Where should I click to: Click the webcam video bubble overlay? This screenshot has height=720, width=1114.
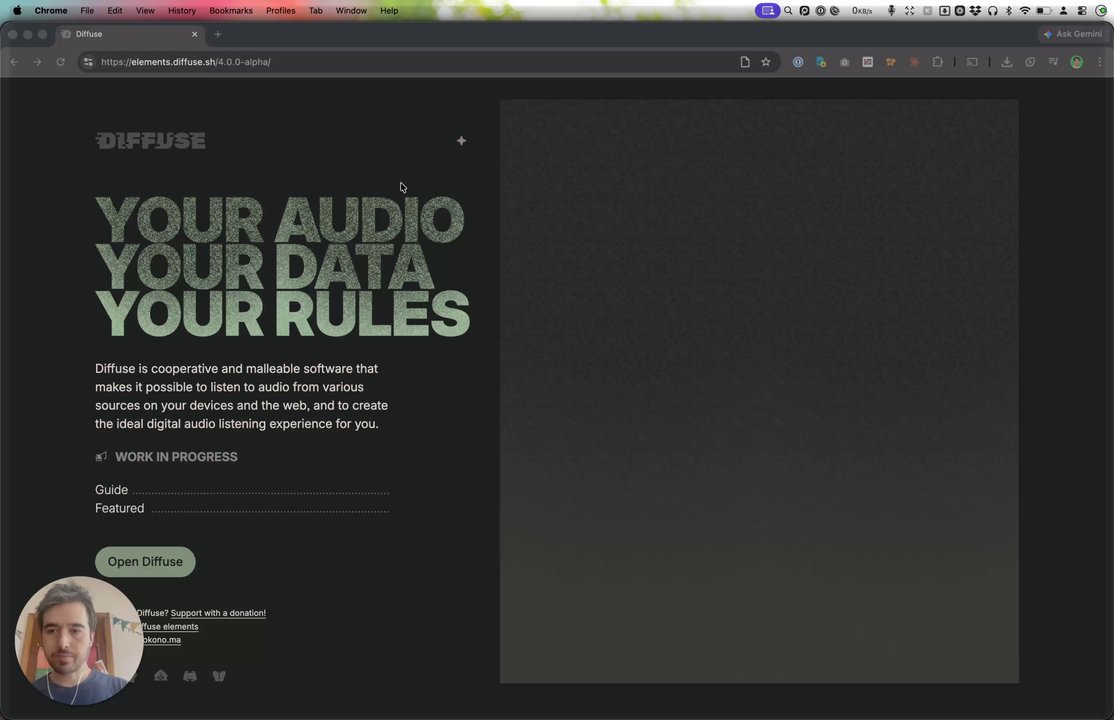coord(78,640)
